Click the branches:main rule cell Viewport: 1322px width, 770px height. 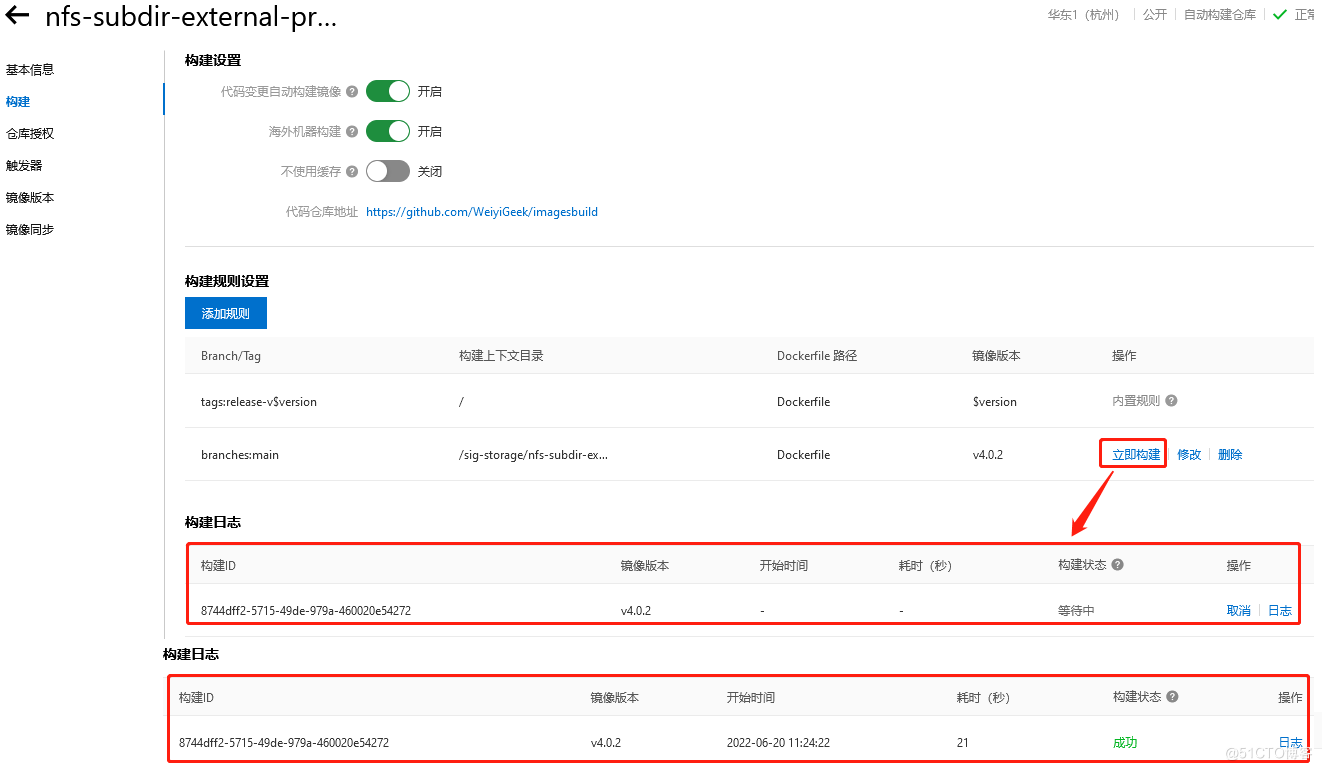click(240, 455)
